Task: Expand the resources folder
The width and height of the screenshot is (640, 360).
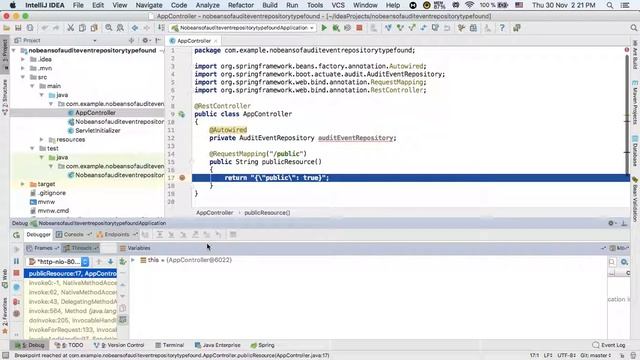Action: click(x=42, y=140)
